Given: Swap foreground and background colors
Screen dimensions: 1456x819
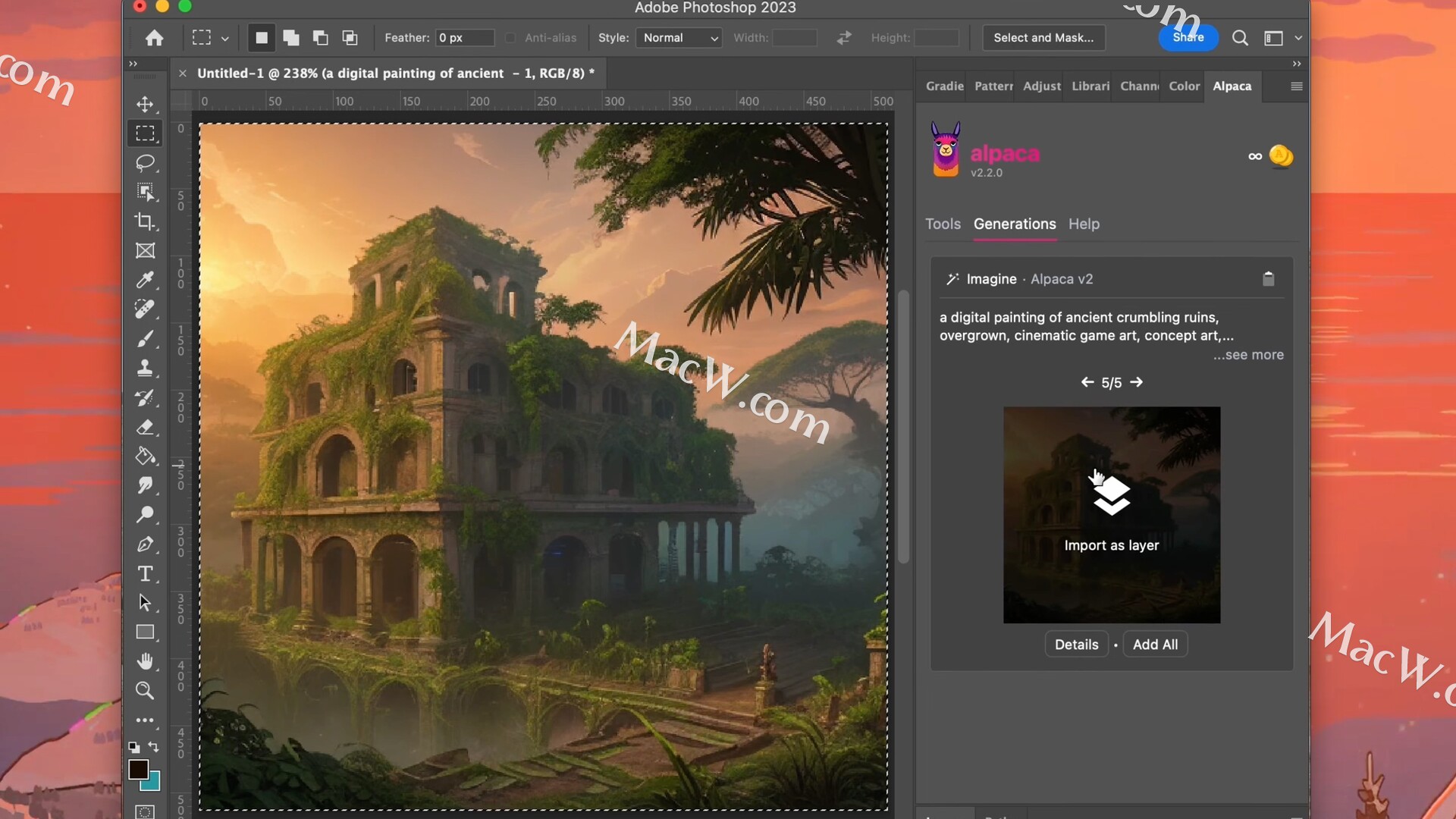Looking at the screenshot, I should 154,746.
